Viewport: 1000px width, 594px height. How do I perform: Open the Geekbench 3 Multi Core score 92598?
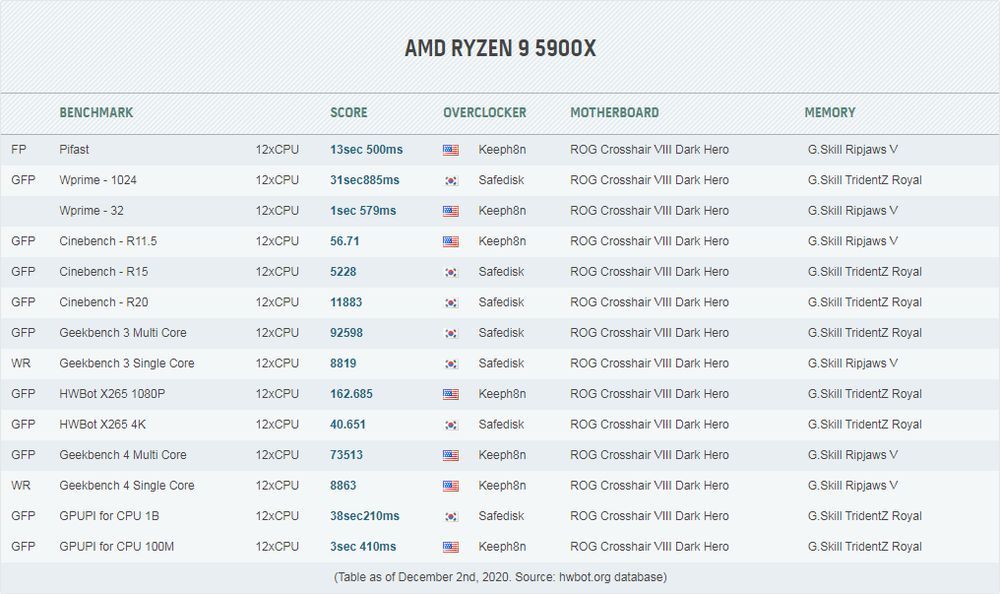[346, 333]
